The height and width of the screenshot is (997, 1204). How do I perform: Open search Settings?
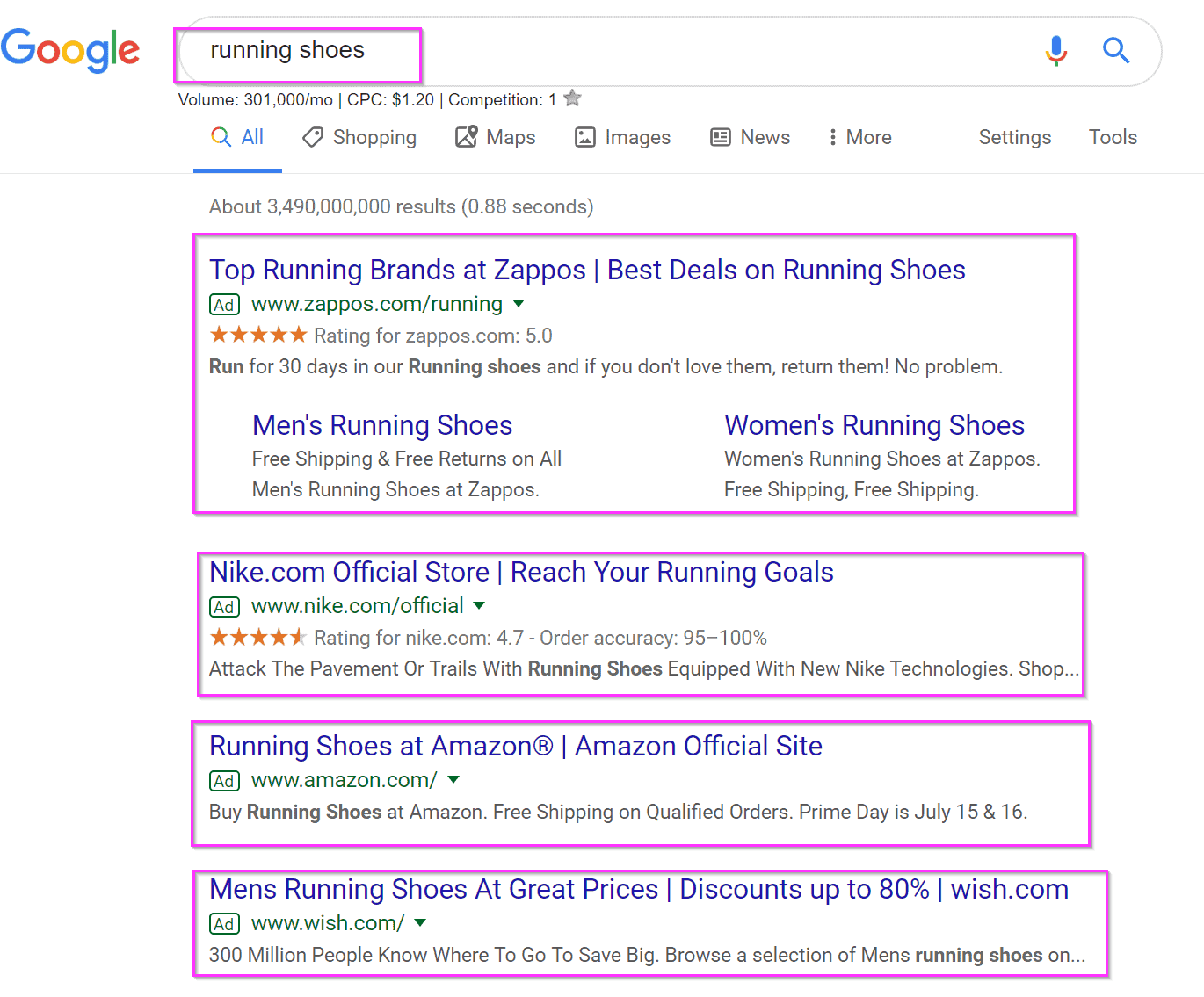1015,137
